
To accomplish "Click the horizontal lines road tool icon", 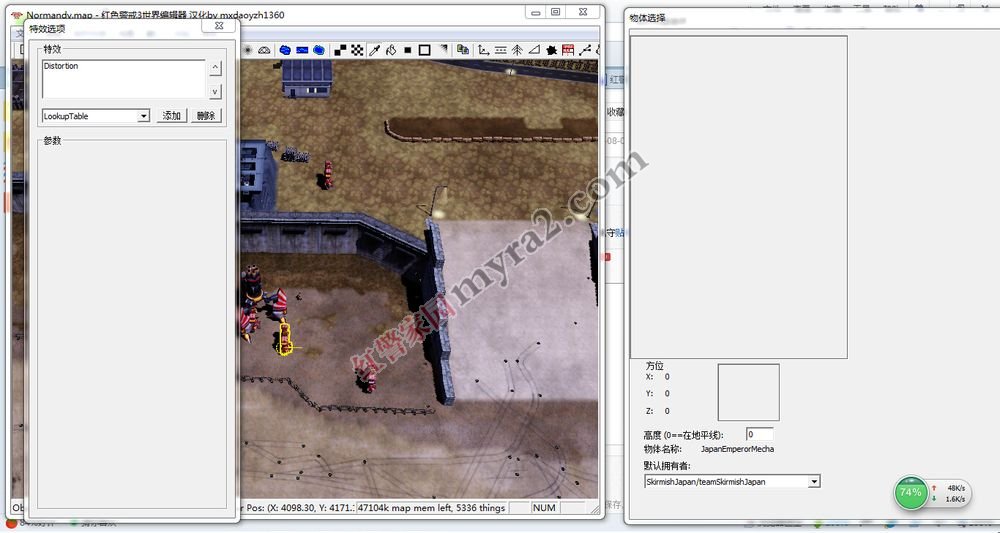I will (501, 50).
